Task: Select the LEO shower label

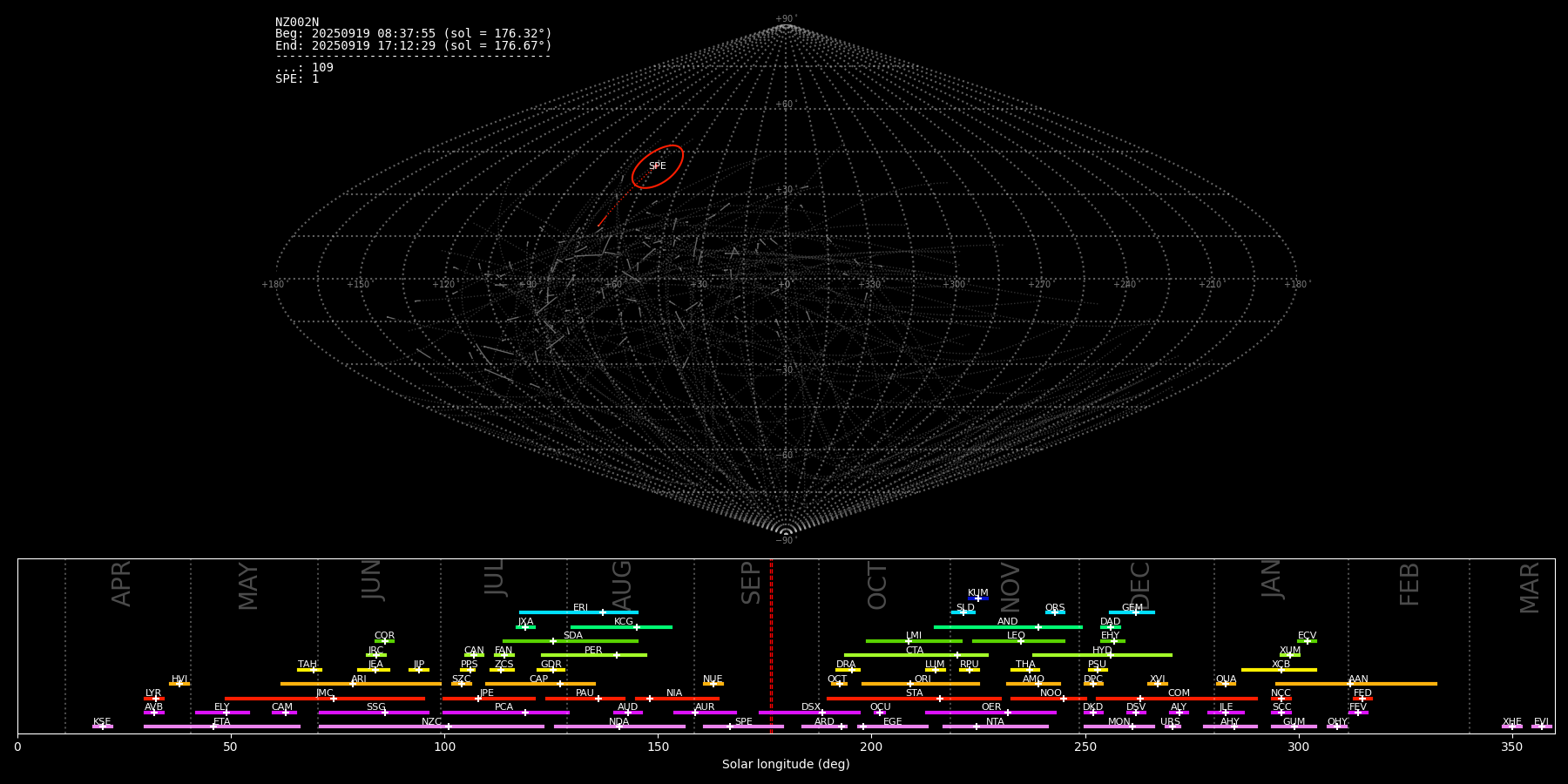Action: (1017, 636)
